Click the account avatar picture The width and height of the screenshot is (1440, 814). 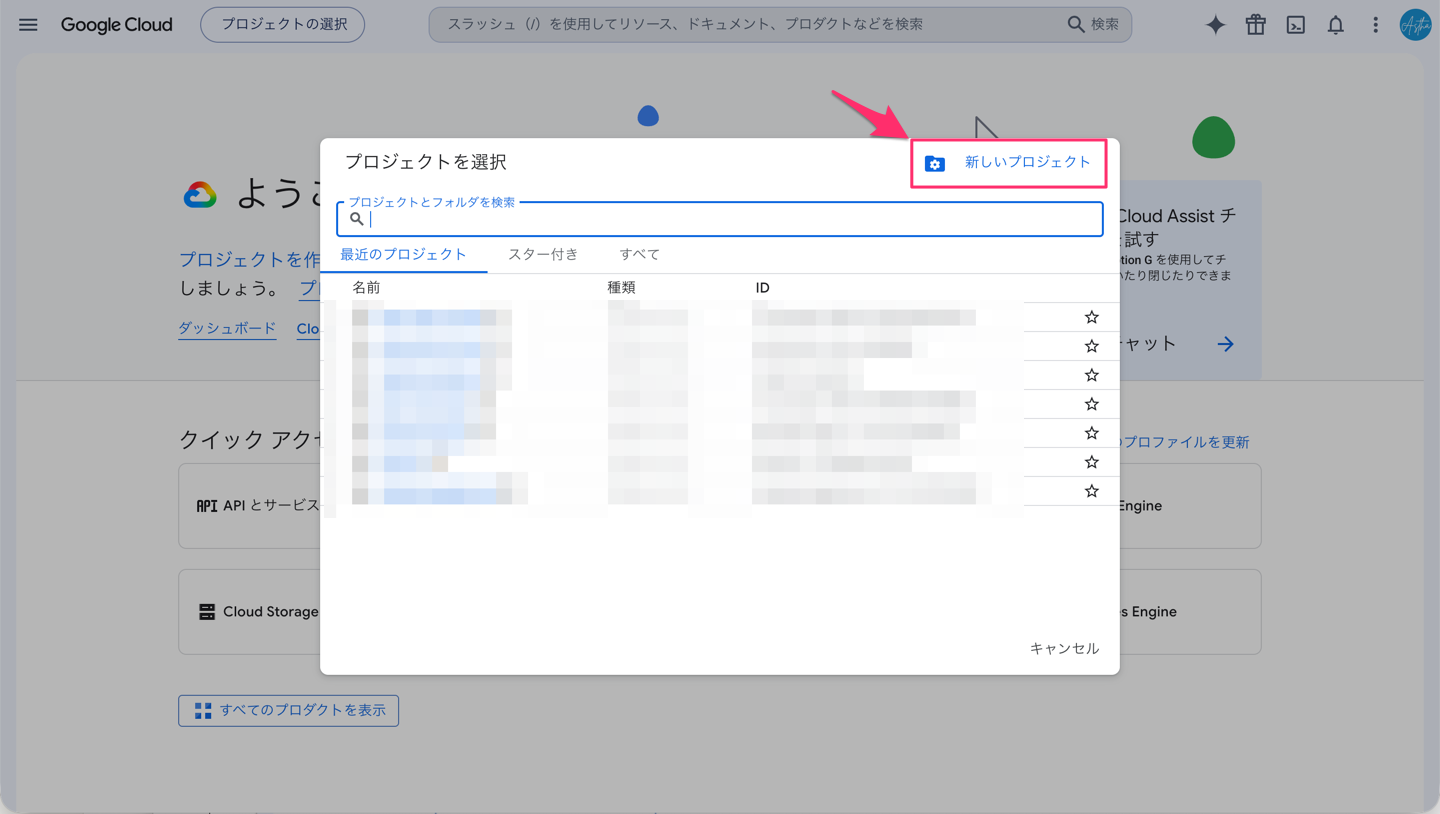click(x=1415, y=25)
